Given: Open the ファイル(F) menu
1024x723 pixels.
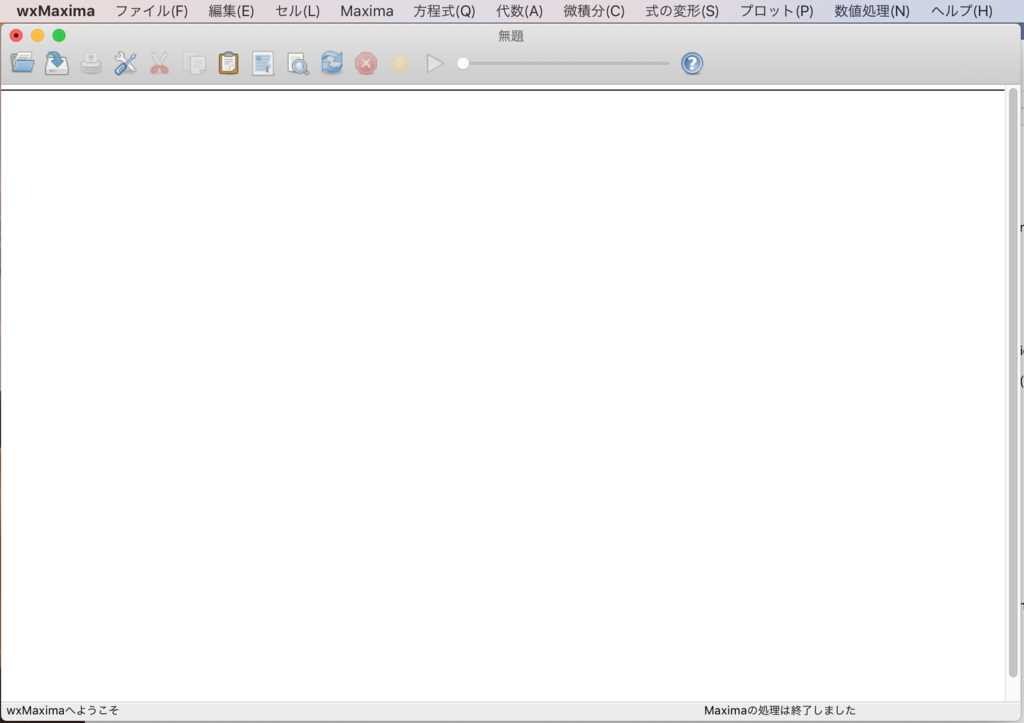Looking at the screenshot, I should pyautogui.click(x=152, y=11).
